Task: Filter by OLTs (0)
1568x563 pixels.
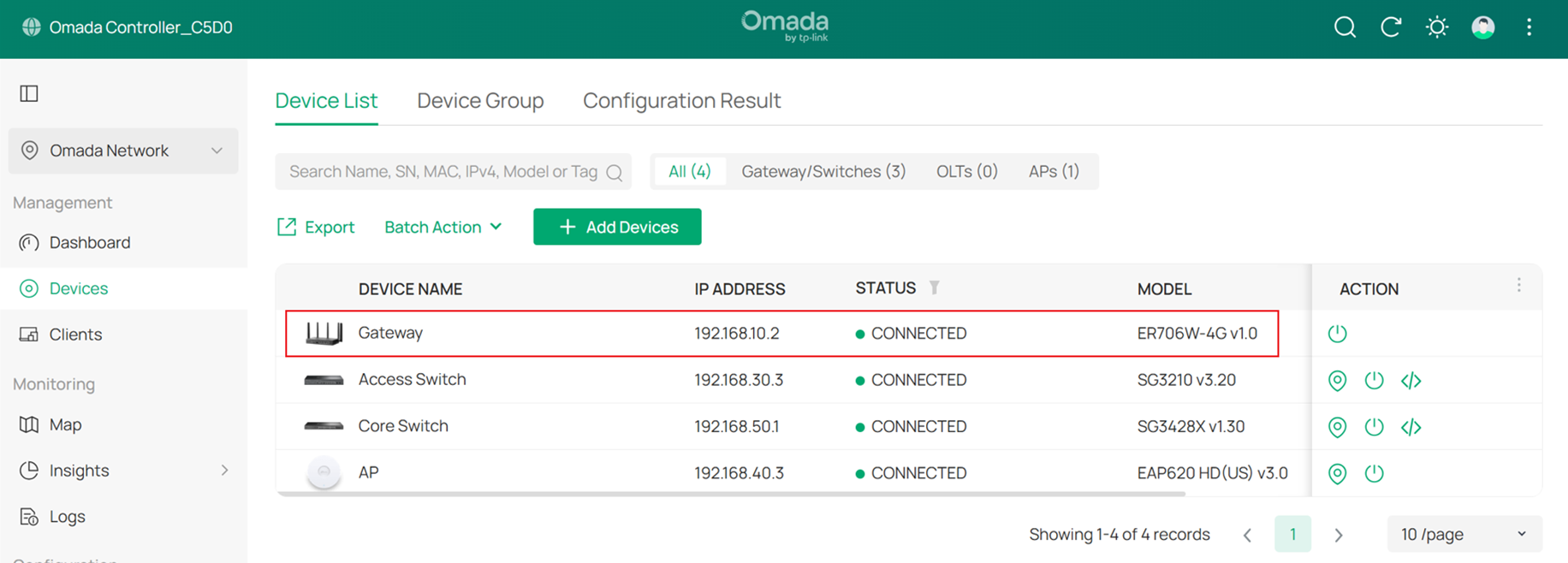Action: [966, 171]
